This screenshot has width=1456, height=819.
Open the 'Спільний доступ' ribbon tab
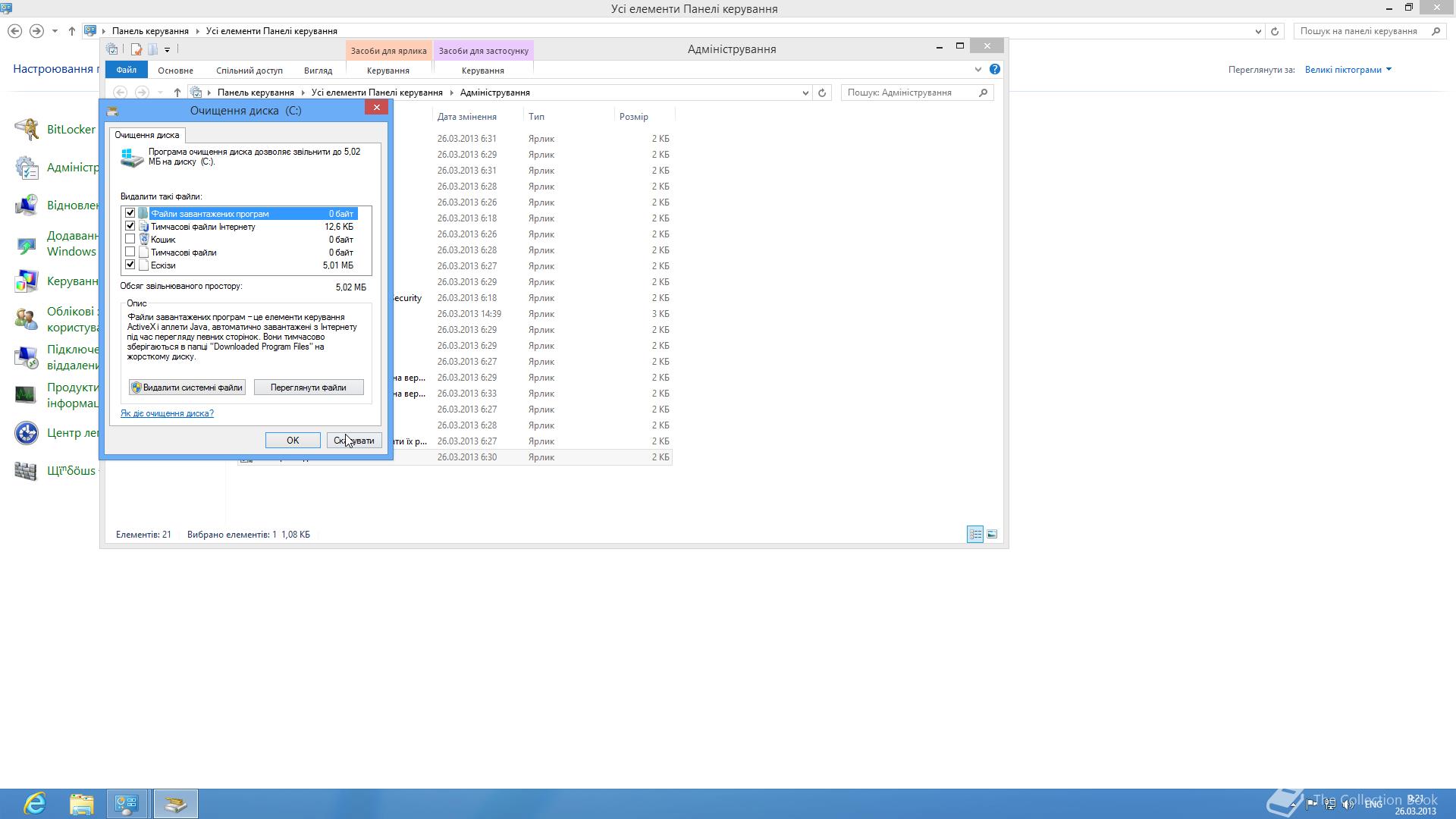click(x=249, y=70)
